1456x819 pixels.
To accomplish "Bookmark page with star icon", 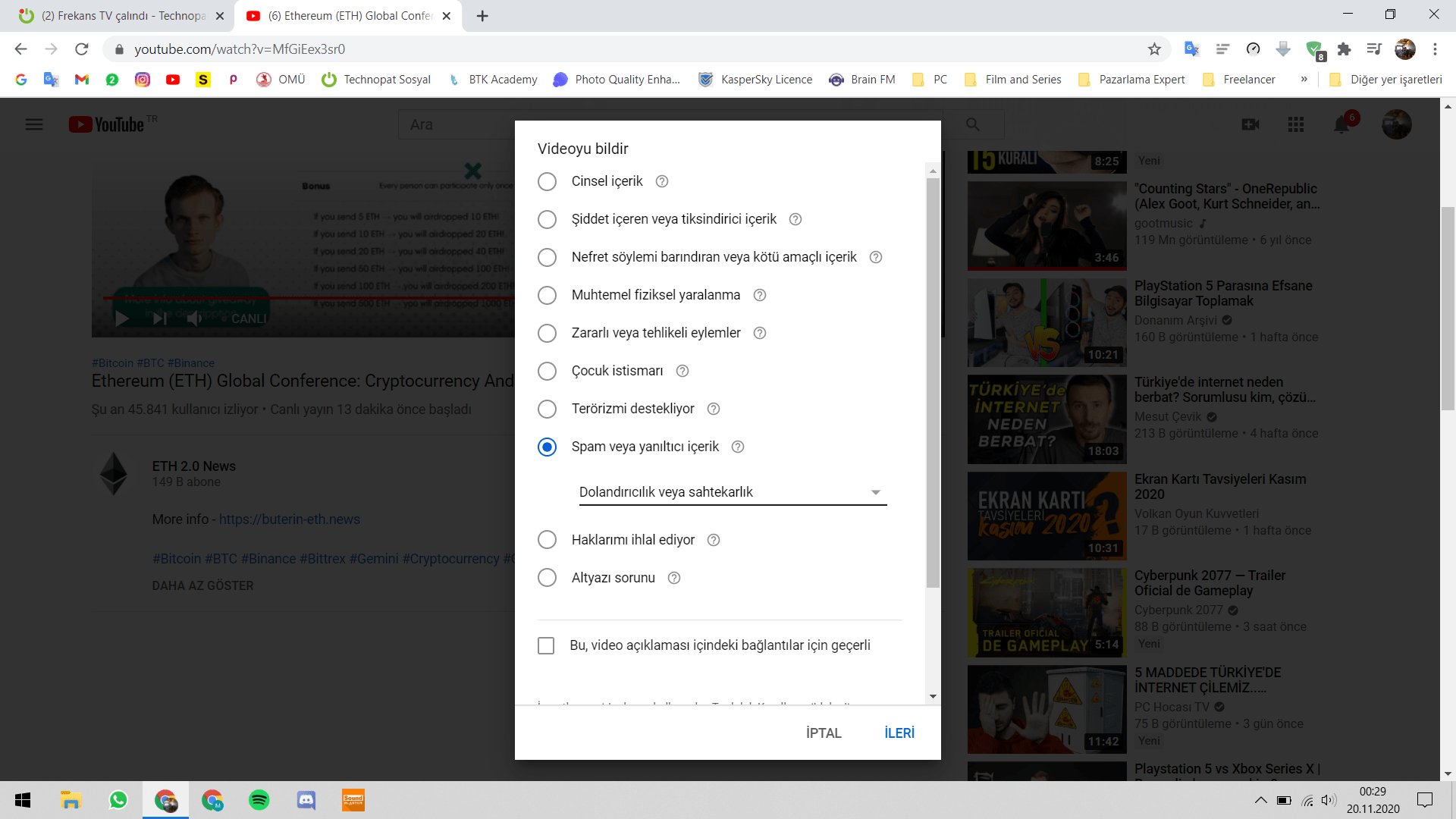I will pyautogui.click(x=1154, y=49).
